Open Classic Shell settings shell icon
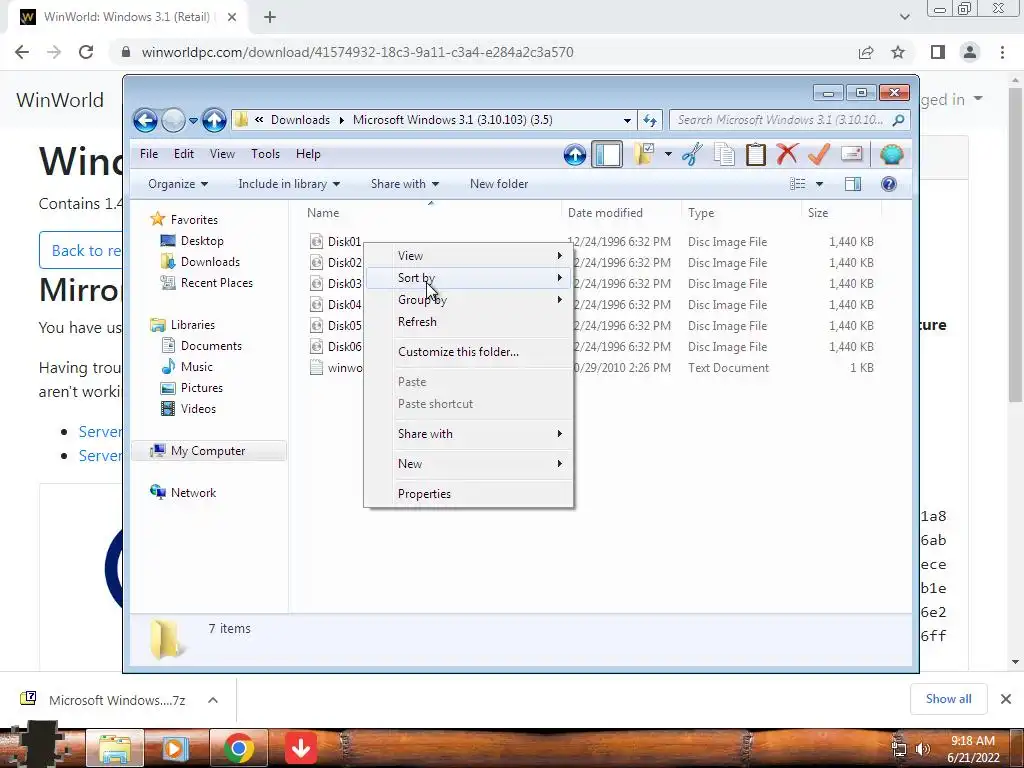 click(x=891, y=155)
